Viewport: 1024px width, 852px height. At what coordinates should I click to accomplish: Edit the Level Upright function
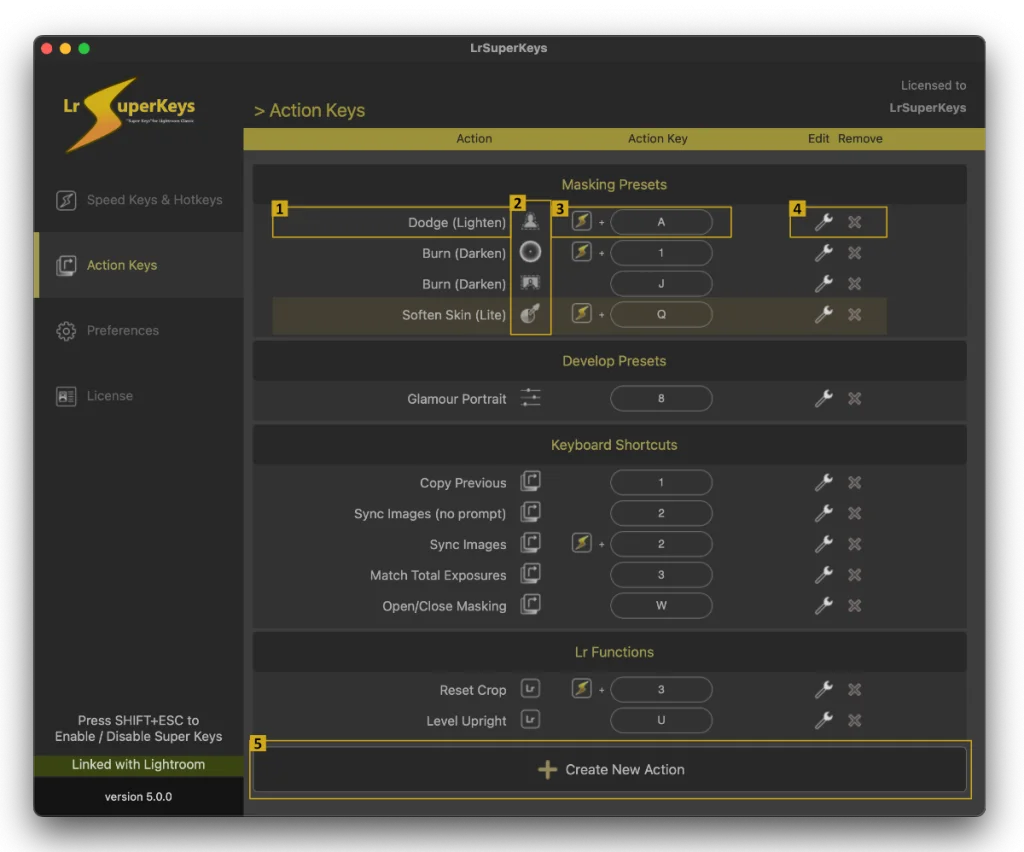point(824,720)
